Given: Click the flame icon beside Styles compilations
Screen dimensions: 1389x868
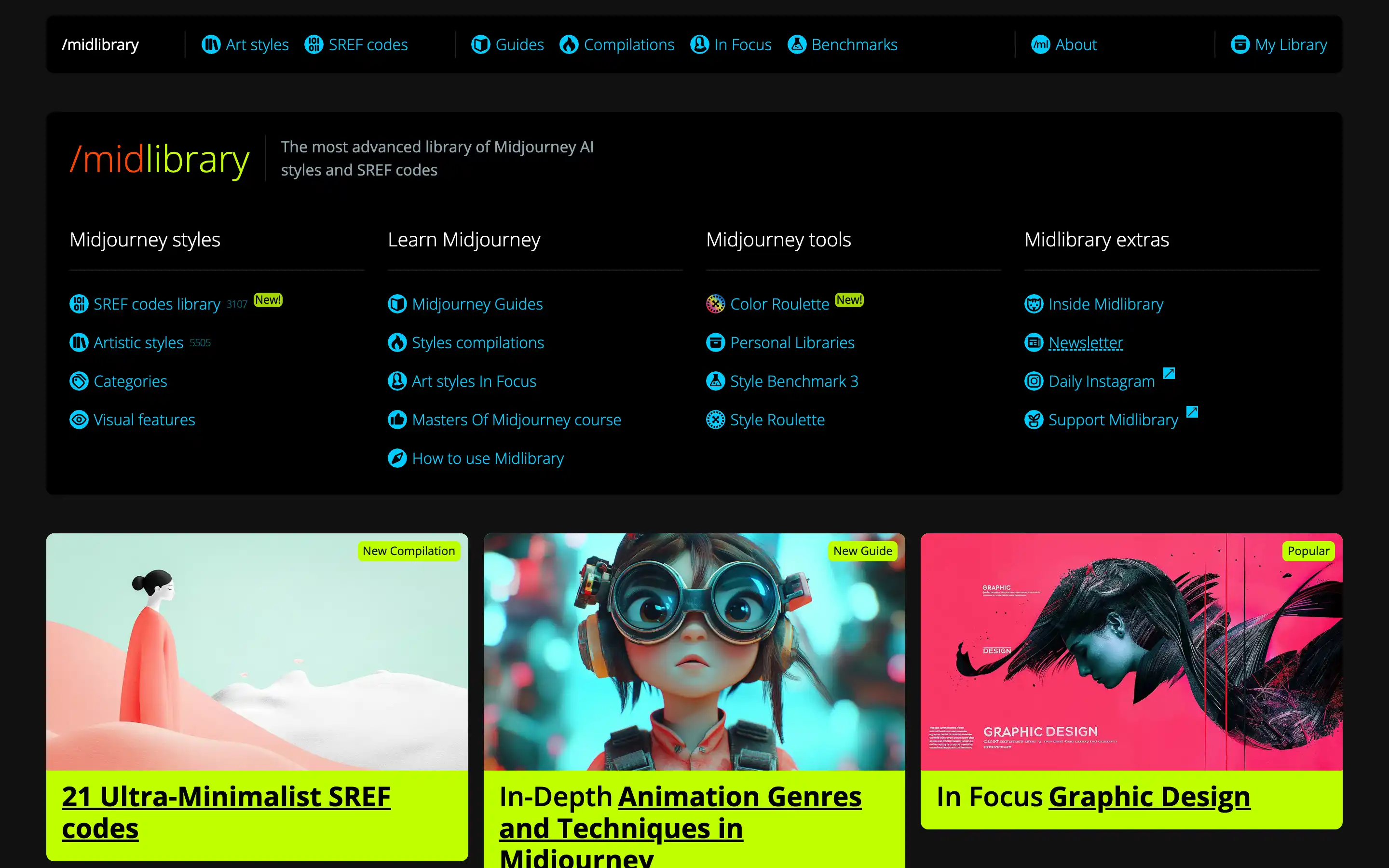Looking at the screenshot, I should [397, 342].
